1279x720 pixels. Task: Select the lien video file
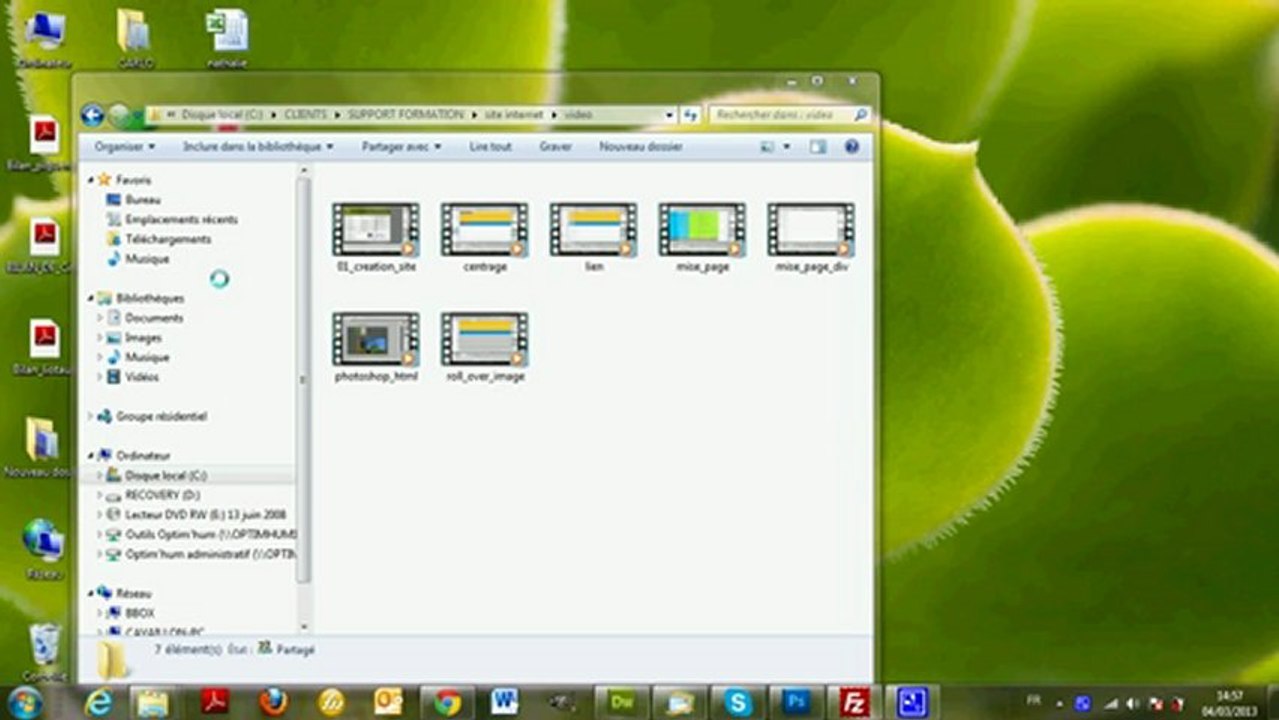(x=594, y=238)
